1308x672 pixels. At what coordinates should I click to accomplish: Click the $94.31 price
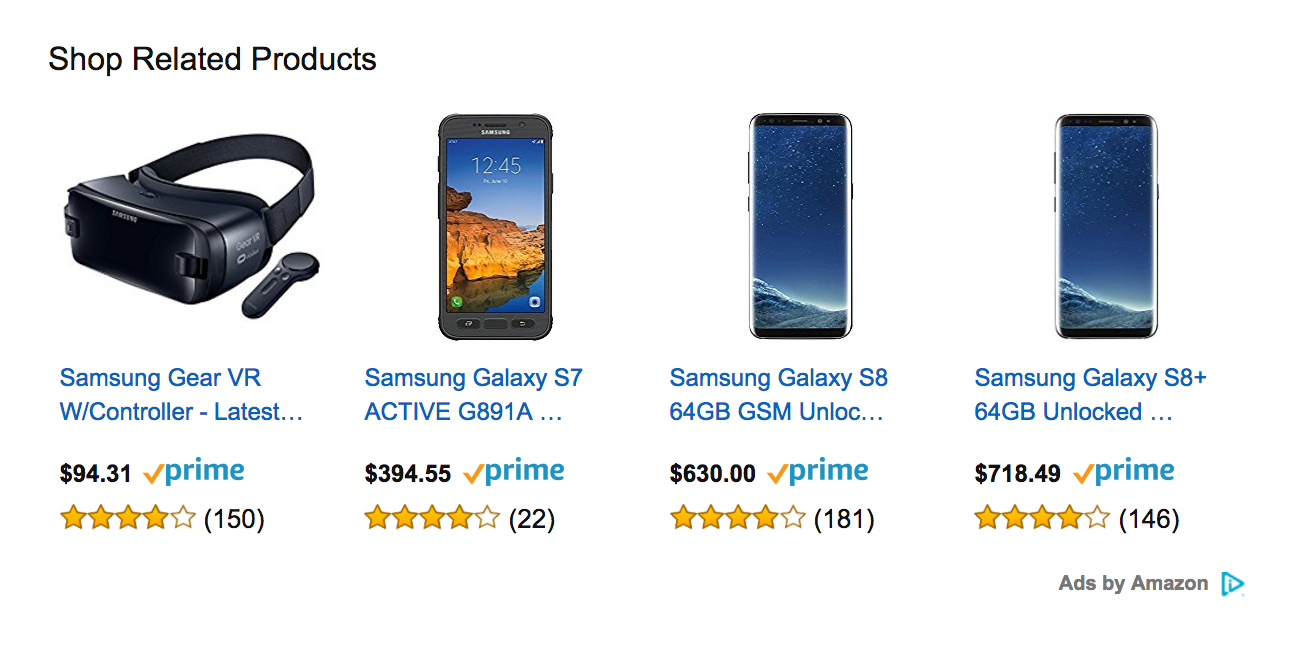96,474
